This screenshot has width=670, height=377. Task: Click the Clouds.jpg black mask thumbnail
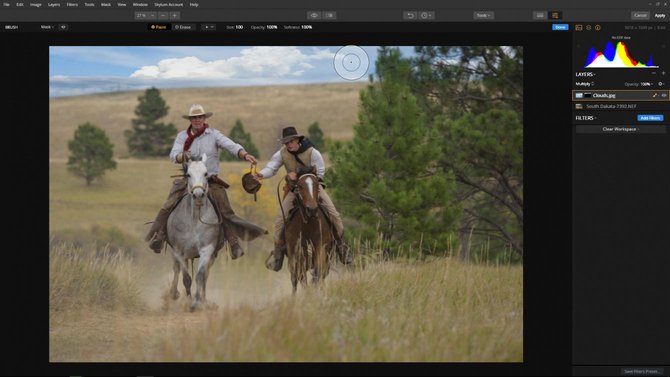pos(588,95)
